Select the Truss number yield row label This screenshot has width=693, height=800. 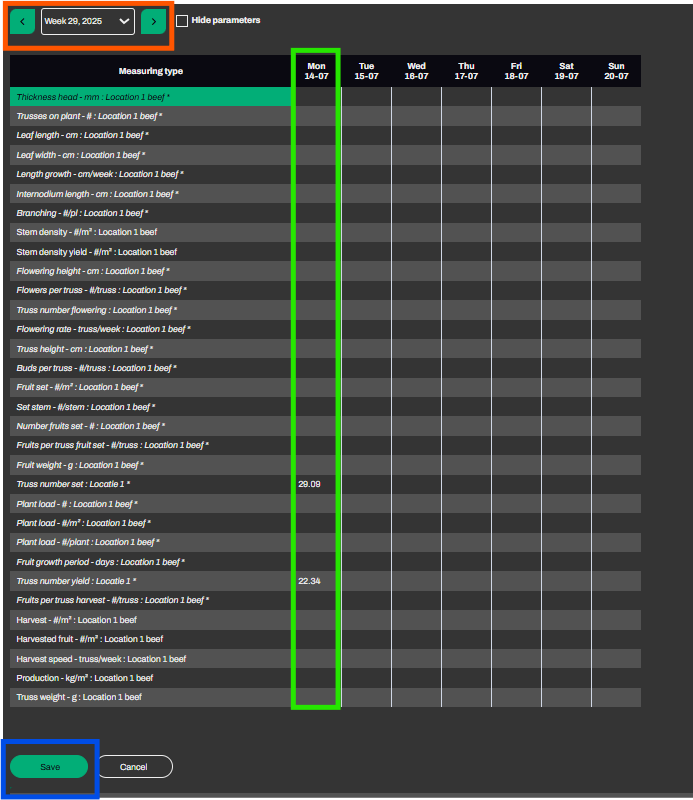click(x=76, y=581)
